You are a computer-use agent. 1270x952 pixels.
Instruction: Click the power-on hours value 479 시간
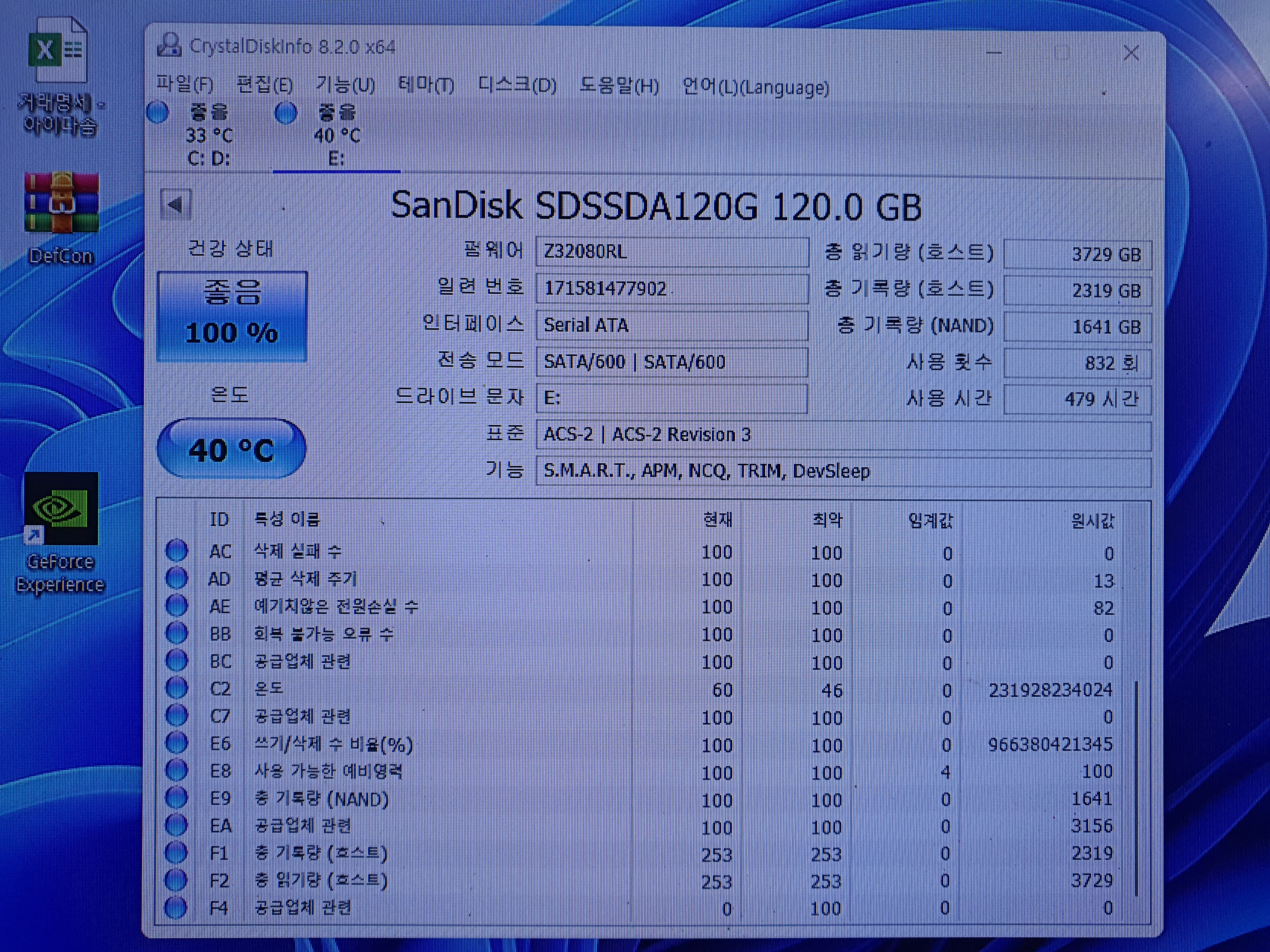(x=1078, y=399)
